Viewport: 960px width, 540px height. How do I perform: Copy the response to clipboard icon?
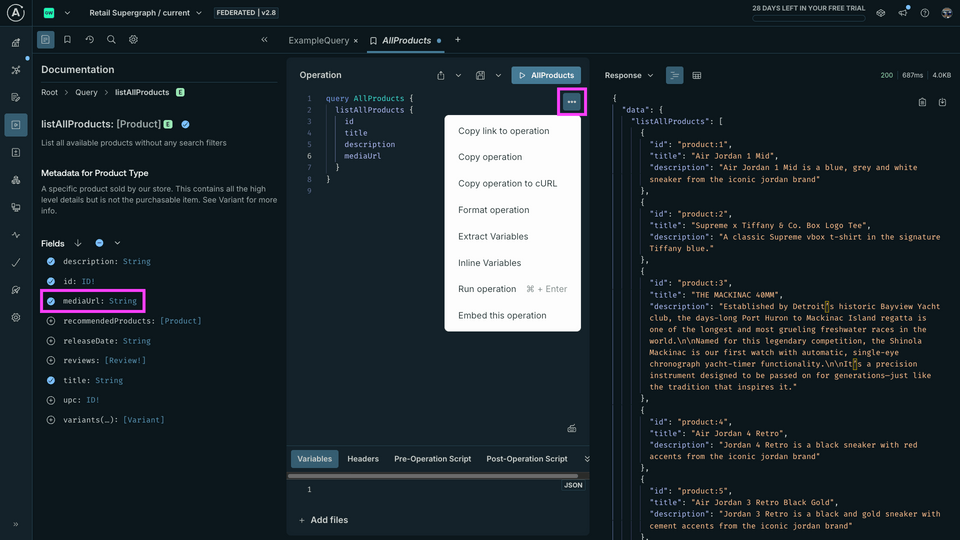tap(923, 102)
